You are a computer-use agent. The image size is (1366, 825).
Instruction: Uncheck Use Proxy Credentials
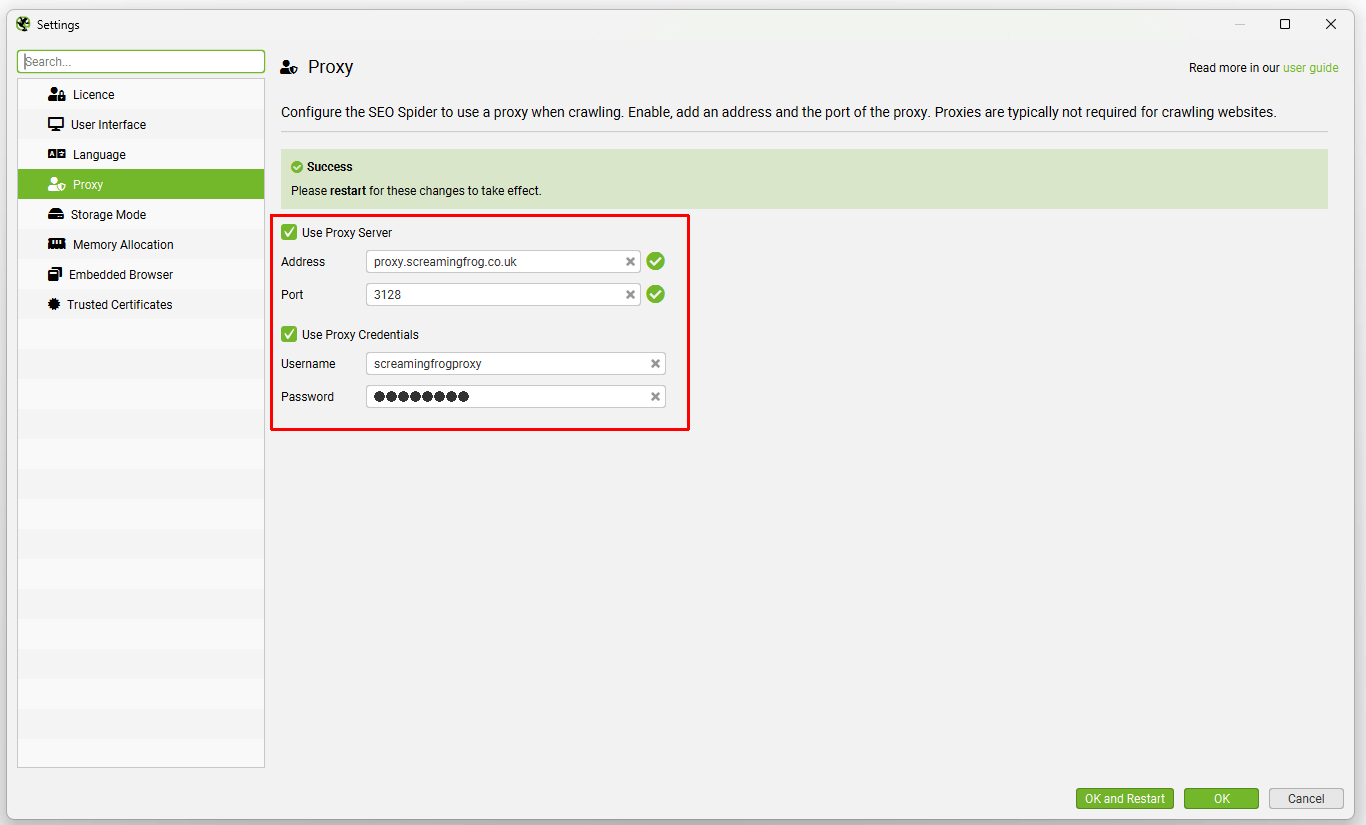pyautogui.click(x=289, y=334)
